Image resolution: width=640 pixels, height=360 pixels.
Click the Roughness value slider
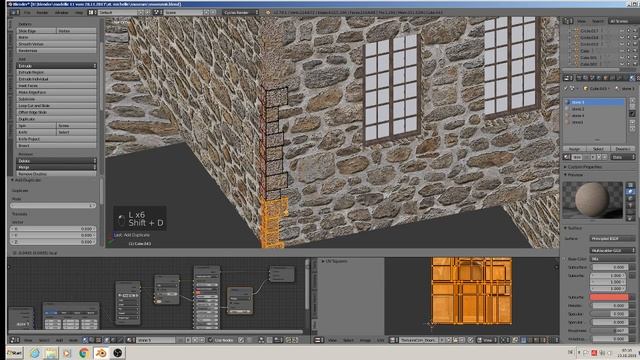609,331
